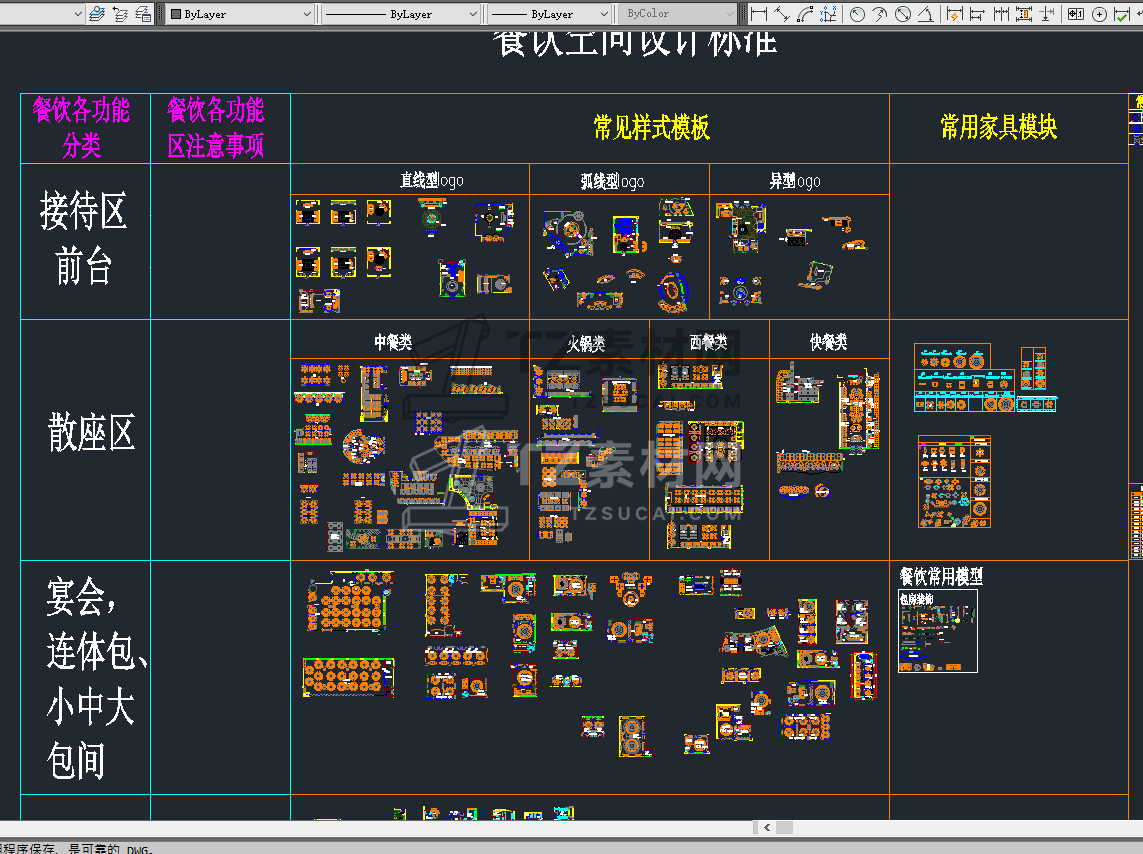Open the ByLayer color control dropdown

[x=241, y=13]
